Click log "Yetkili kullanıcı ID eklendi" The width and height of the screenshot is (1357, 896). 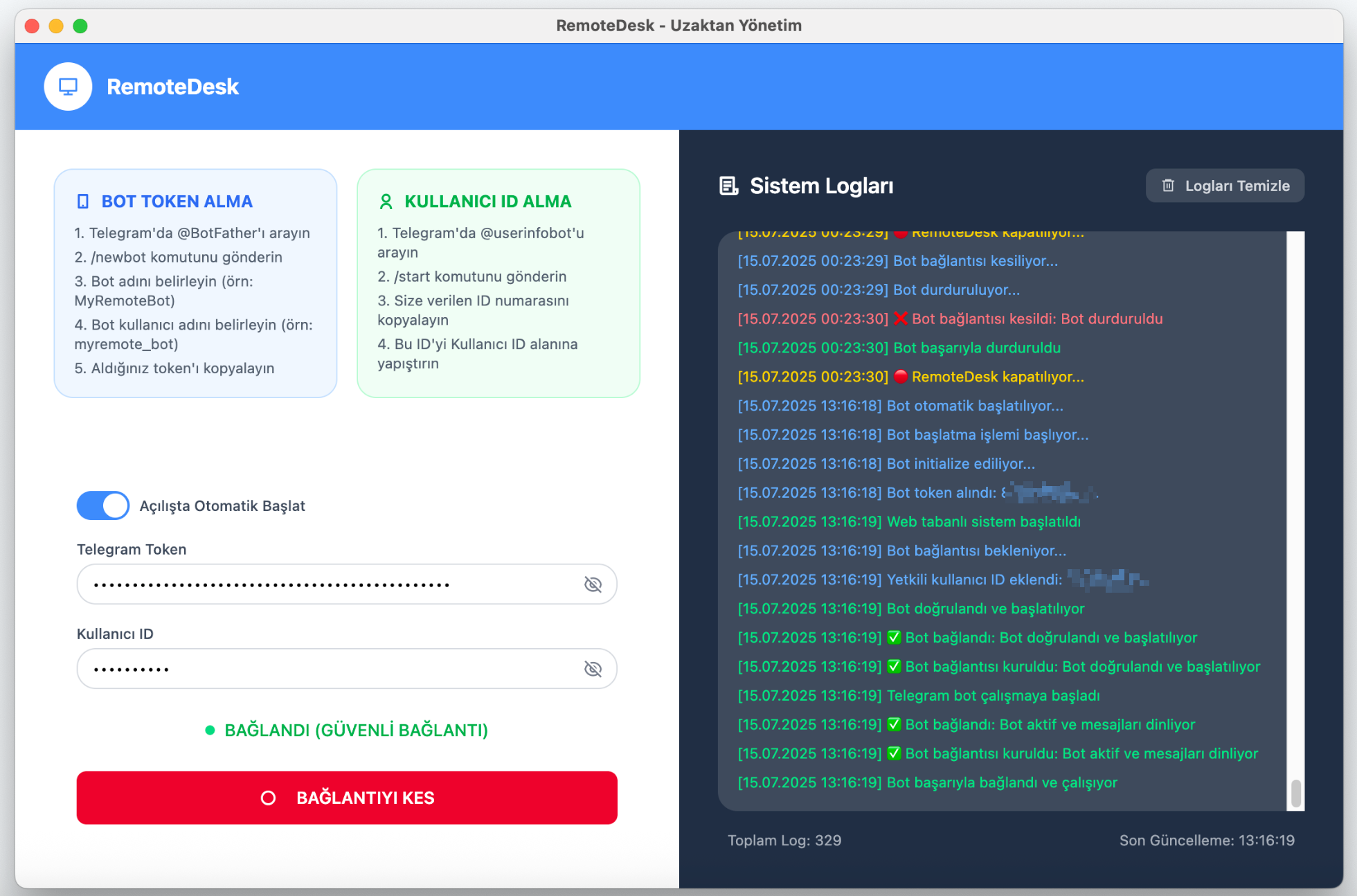click(943, 580)
